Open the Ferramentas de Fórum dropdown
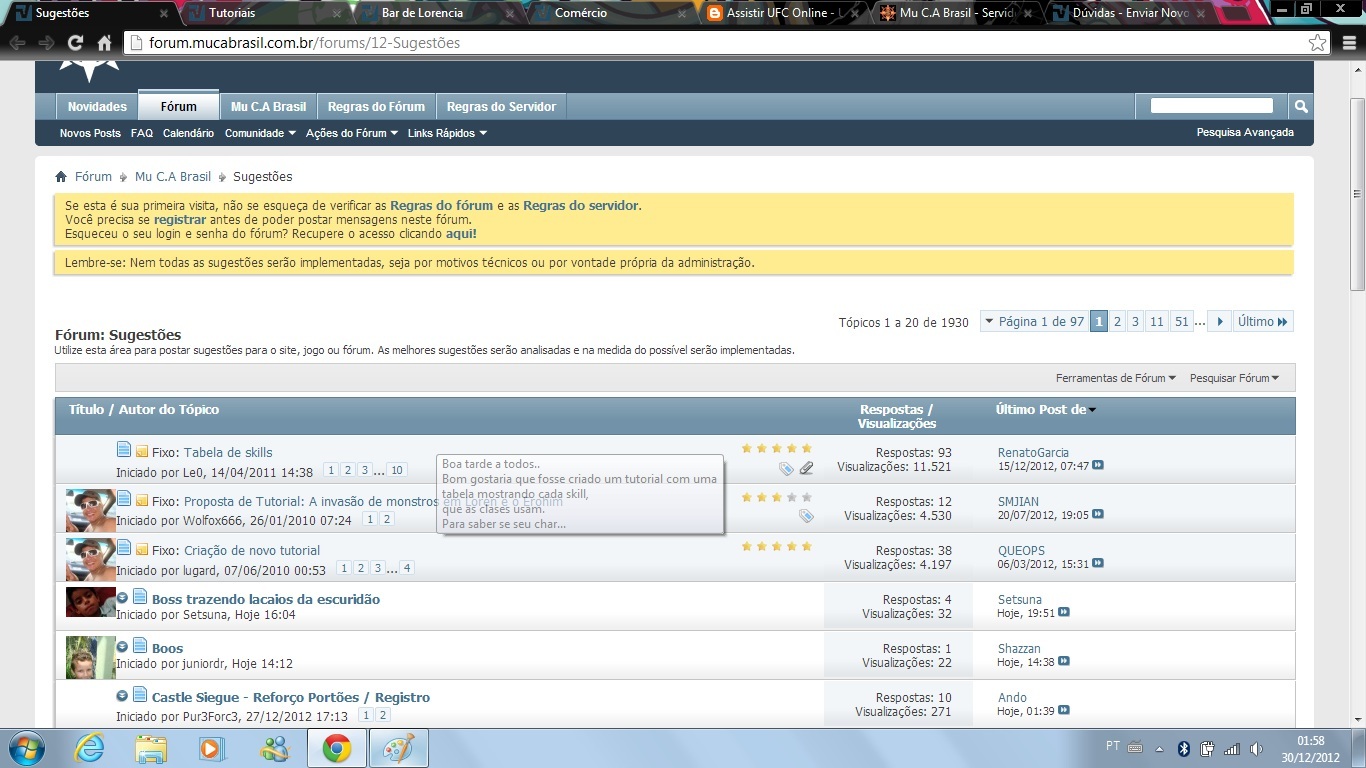The image size is (1366, 768). pyautogui.click(x=1115, y=378)
